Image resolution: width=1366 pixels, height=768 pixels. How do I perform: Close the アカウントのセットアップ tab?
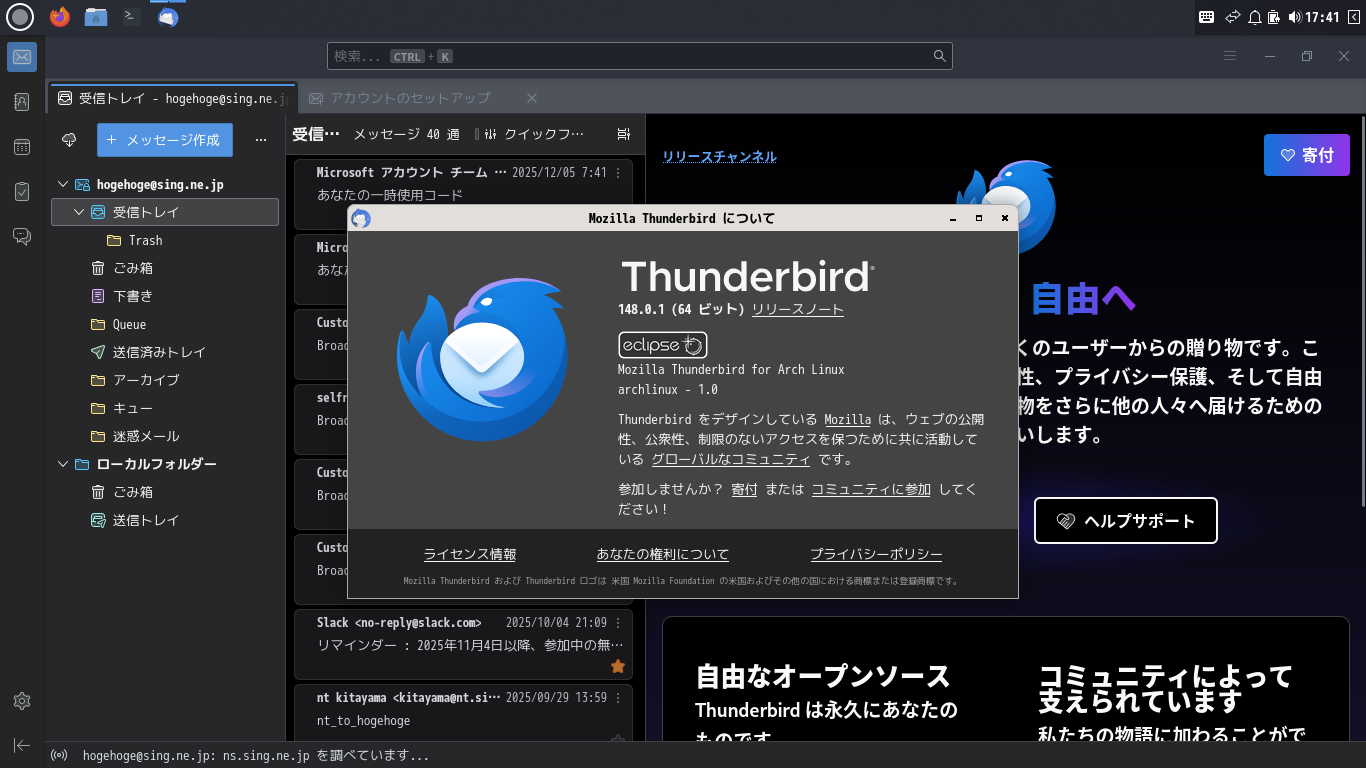pyautogui.click(x=532, y=98)
